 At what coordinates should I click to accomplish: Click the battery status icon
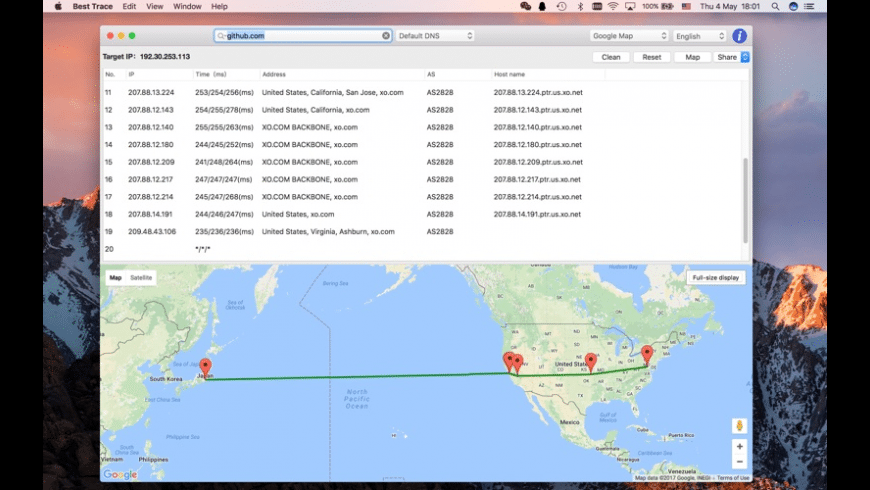click(667, 6)
